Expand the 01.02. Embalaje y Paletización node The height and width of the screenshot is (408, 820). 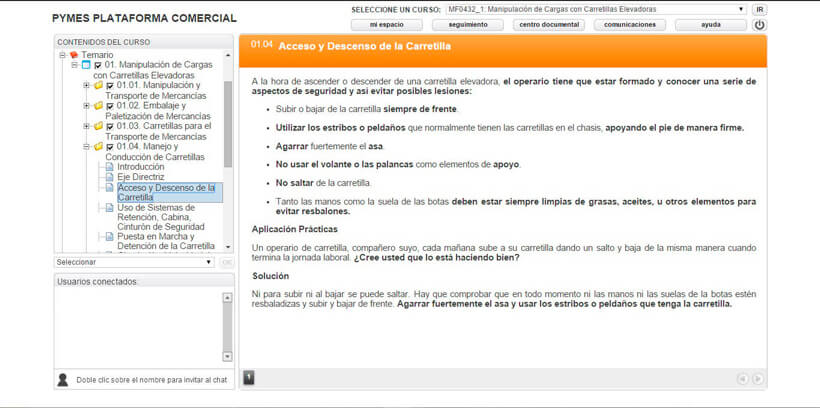87,106
